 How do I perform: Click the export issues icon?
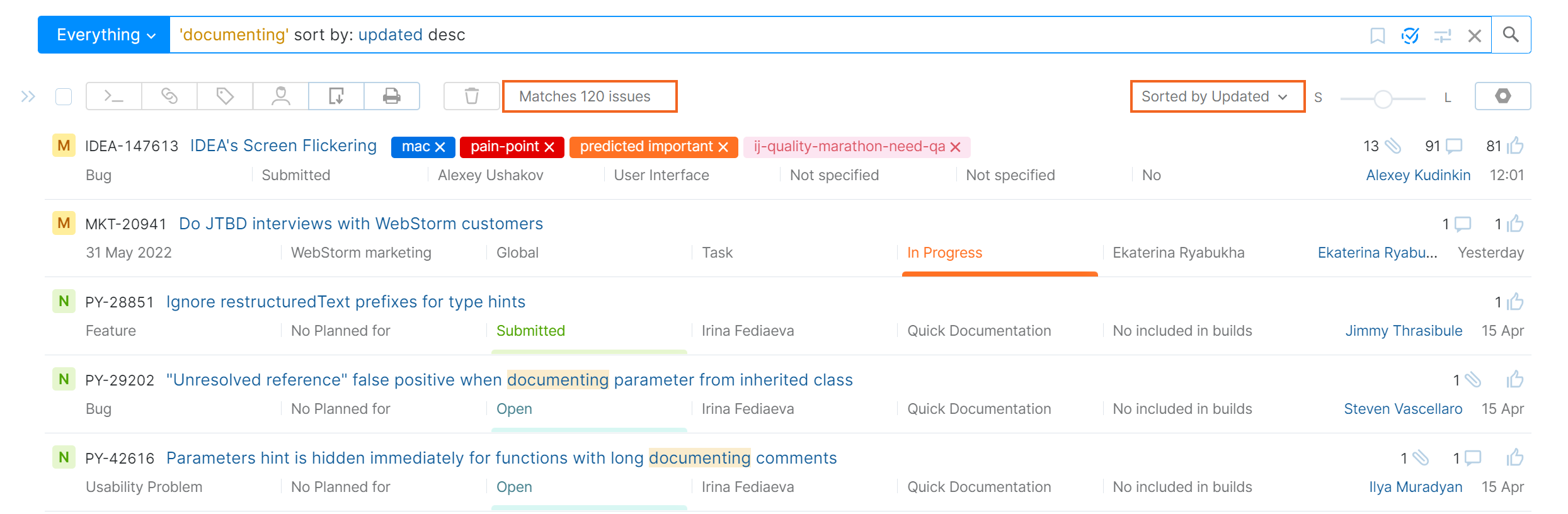(336, 96)
